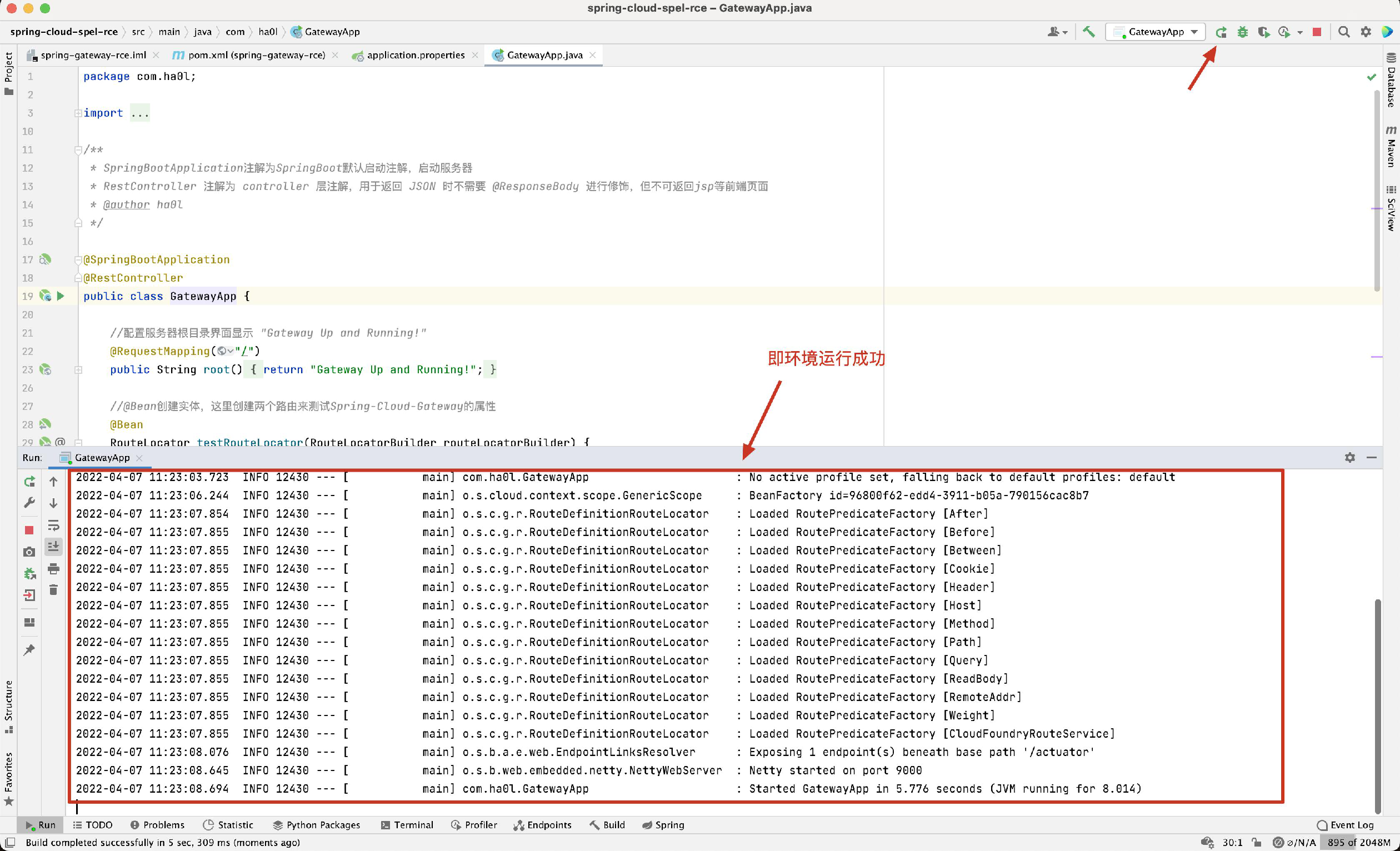Click the Rerun GatewayApp toolbar icon
The image size is (1400, 851).
pos(1221,32)
